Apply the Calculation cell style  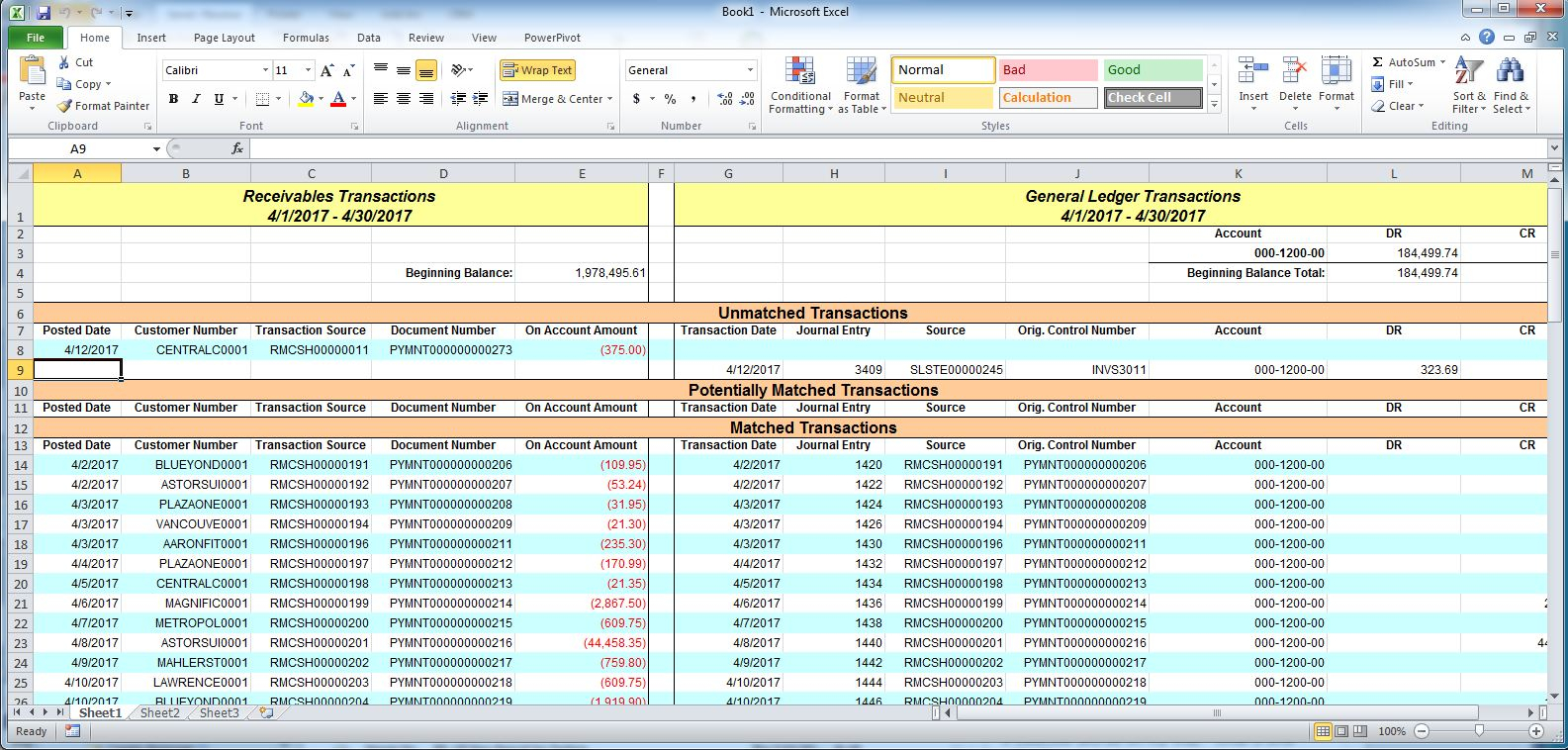1048,98
